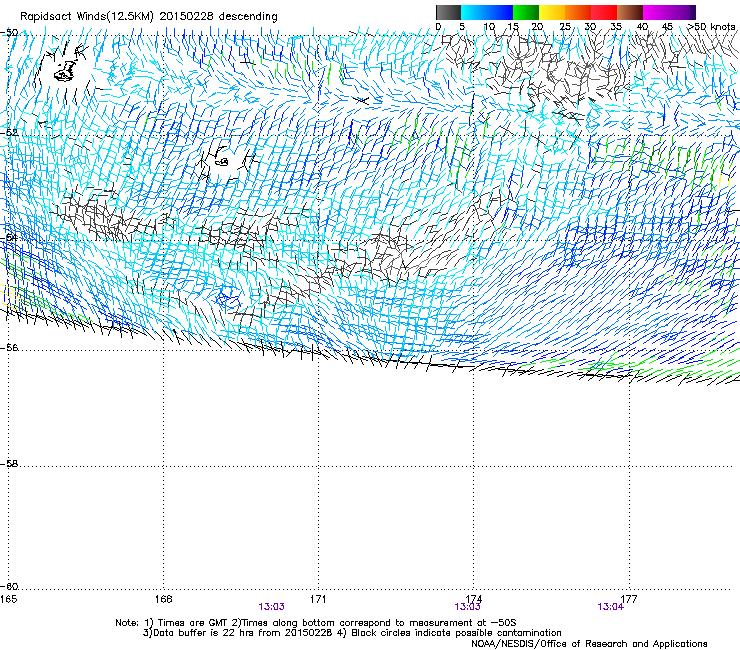Select the yellow 20-25 knots legend segment

(x=552, y=12)
